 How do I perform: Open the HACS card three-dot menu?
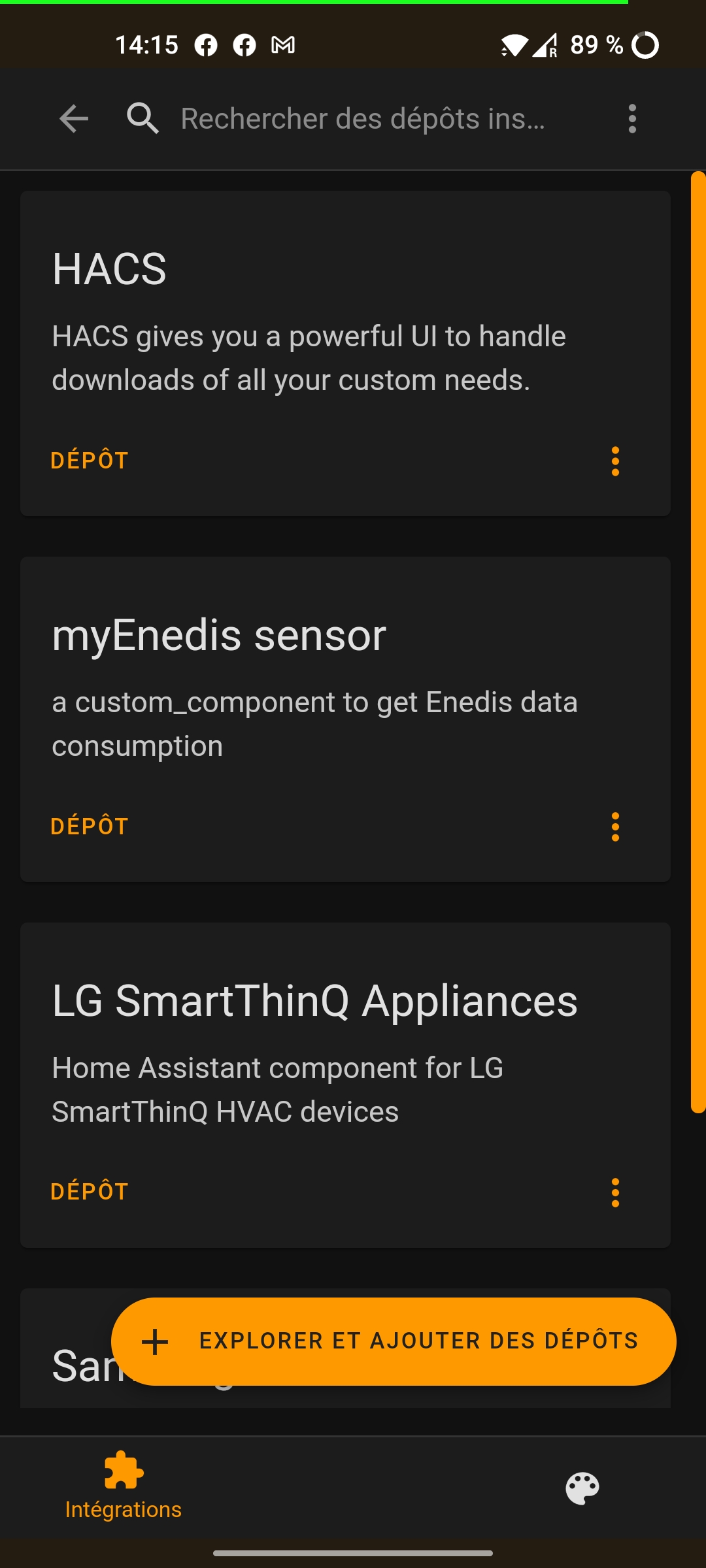point(615,461)
